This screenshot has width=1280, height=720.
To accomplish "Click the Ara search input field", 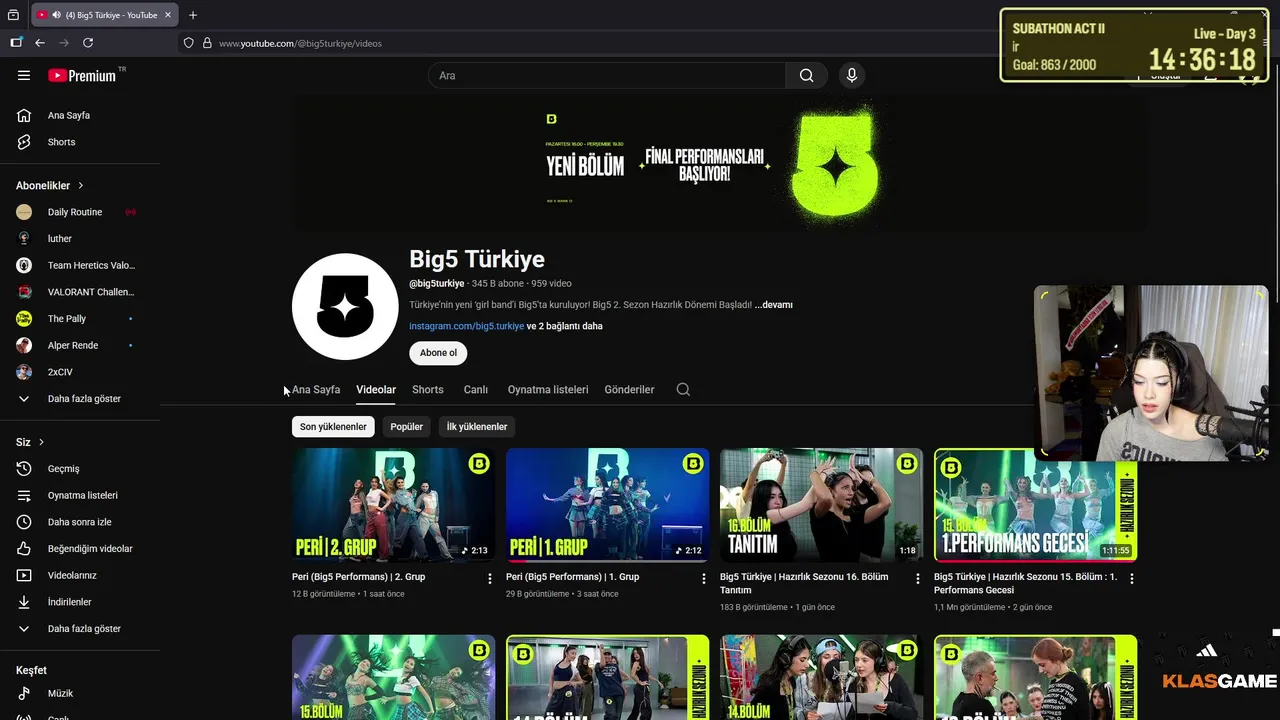I will point(607,75).
